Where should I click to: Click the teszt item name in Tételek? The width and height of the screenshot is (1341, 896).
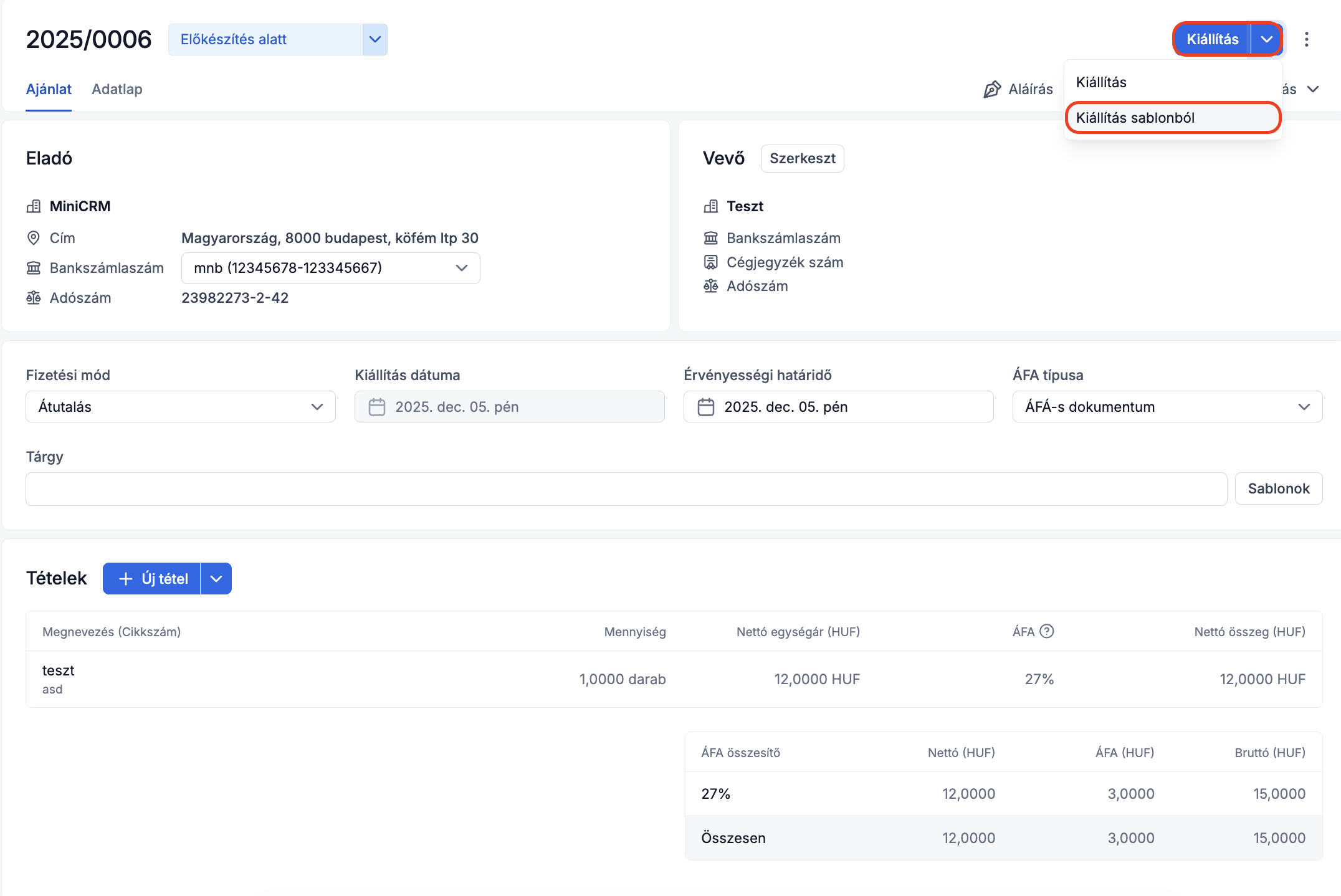coord(59,670)
